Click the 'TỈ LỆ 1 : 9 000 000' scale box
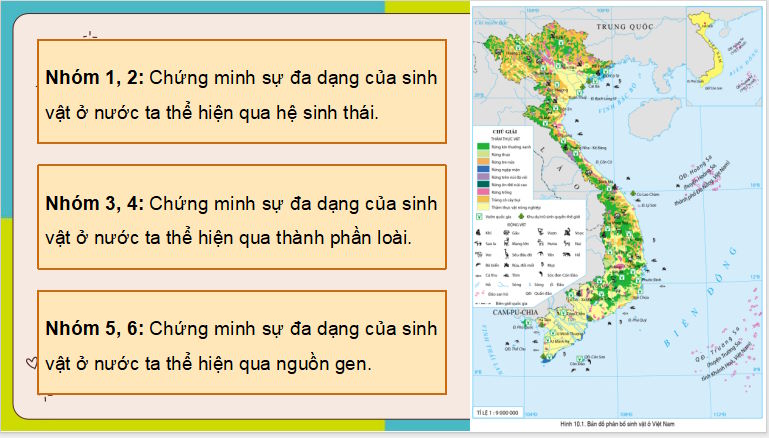Image resolution: width=769 pixels, height=438 pixels. click(498, 412)
